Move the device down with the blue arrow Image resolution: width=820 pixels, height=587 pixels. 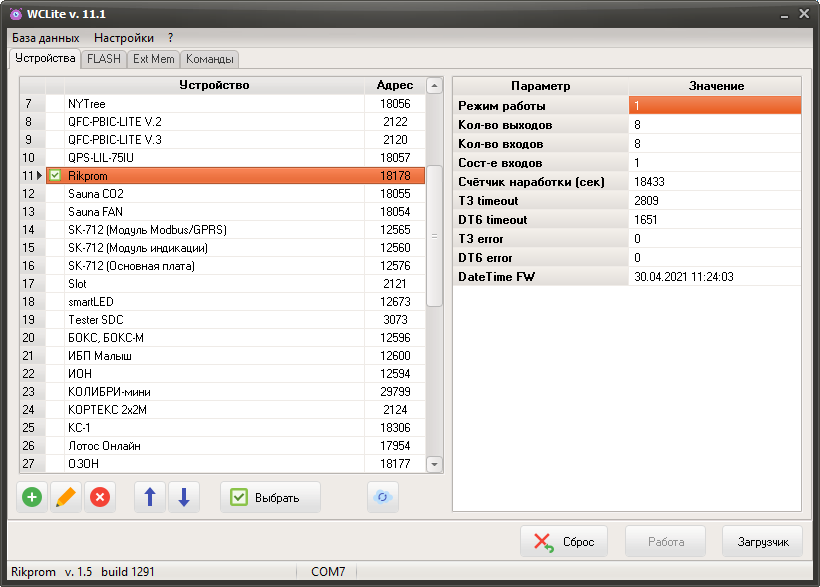point(184,497)
